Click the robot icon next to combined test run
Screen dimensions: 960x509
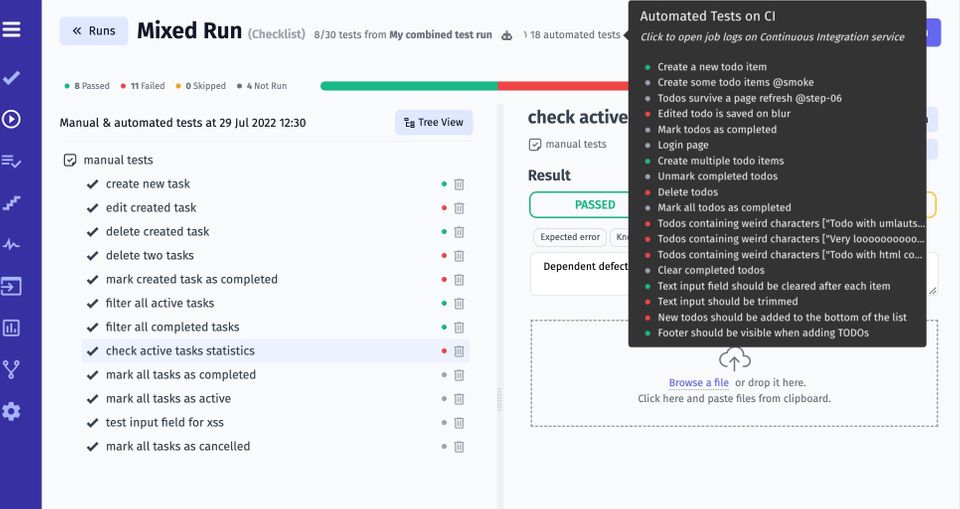click(x=507, y=36)
